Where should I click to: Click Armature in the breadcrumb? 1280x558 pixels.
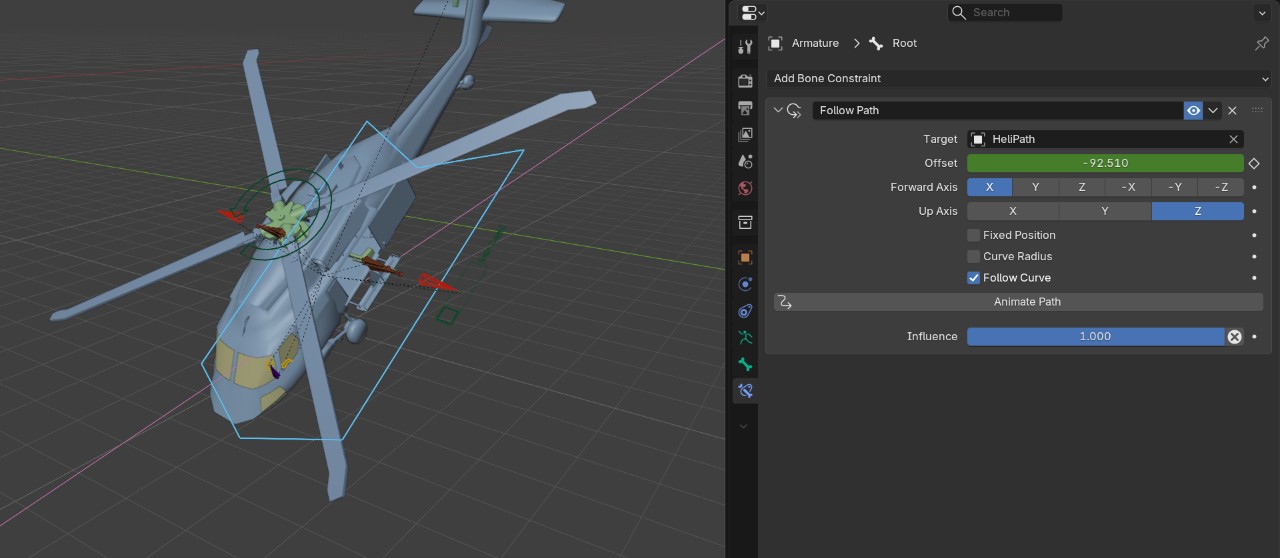click(x=815, y=44)
